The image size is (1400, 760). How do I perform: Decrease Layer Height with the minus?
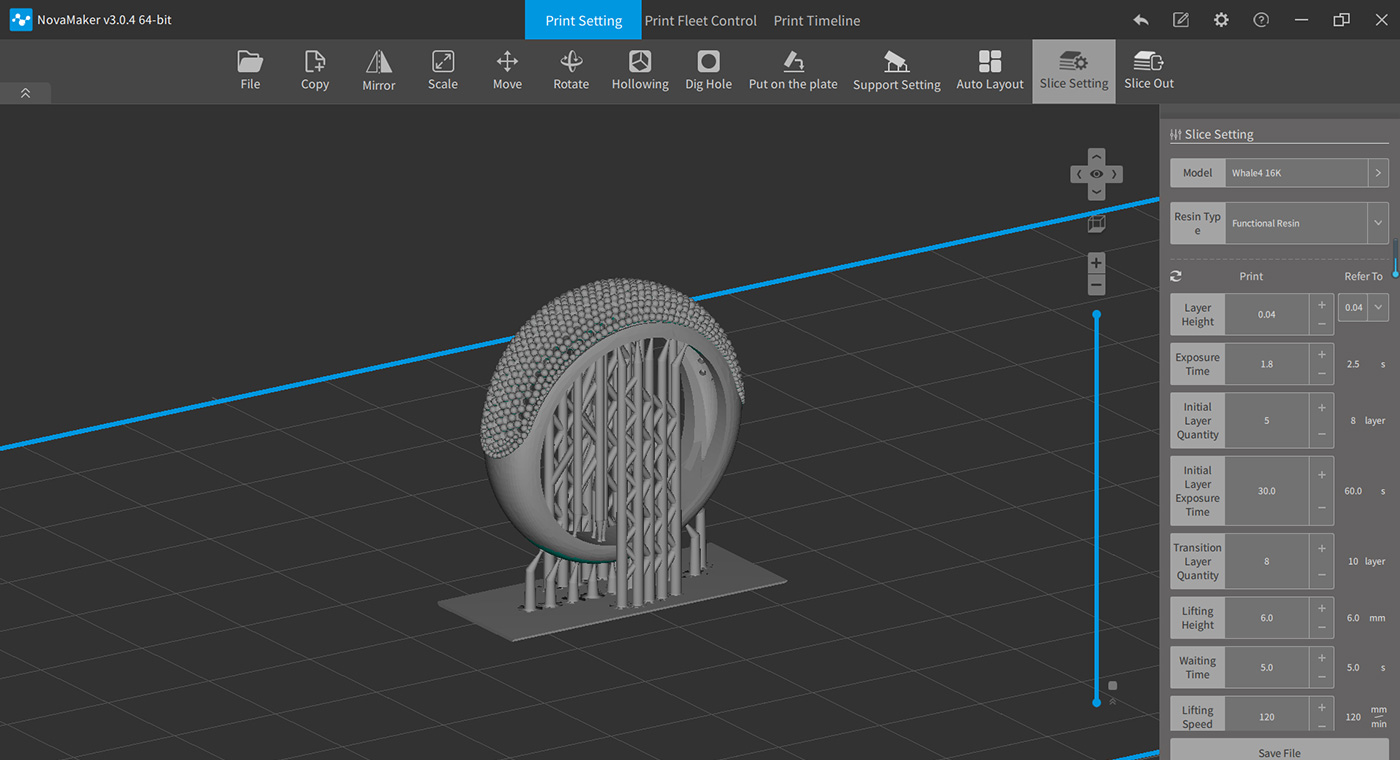click(x=1322, y=324)
